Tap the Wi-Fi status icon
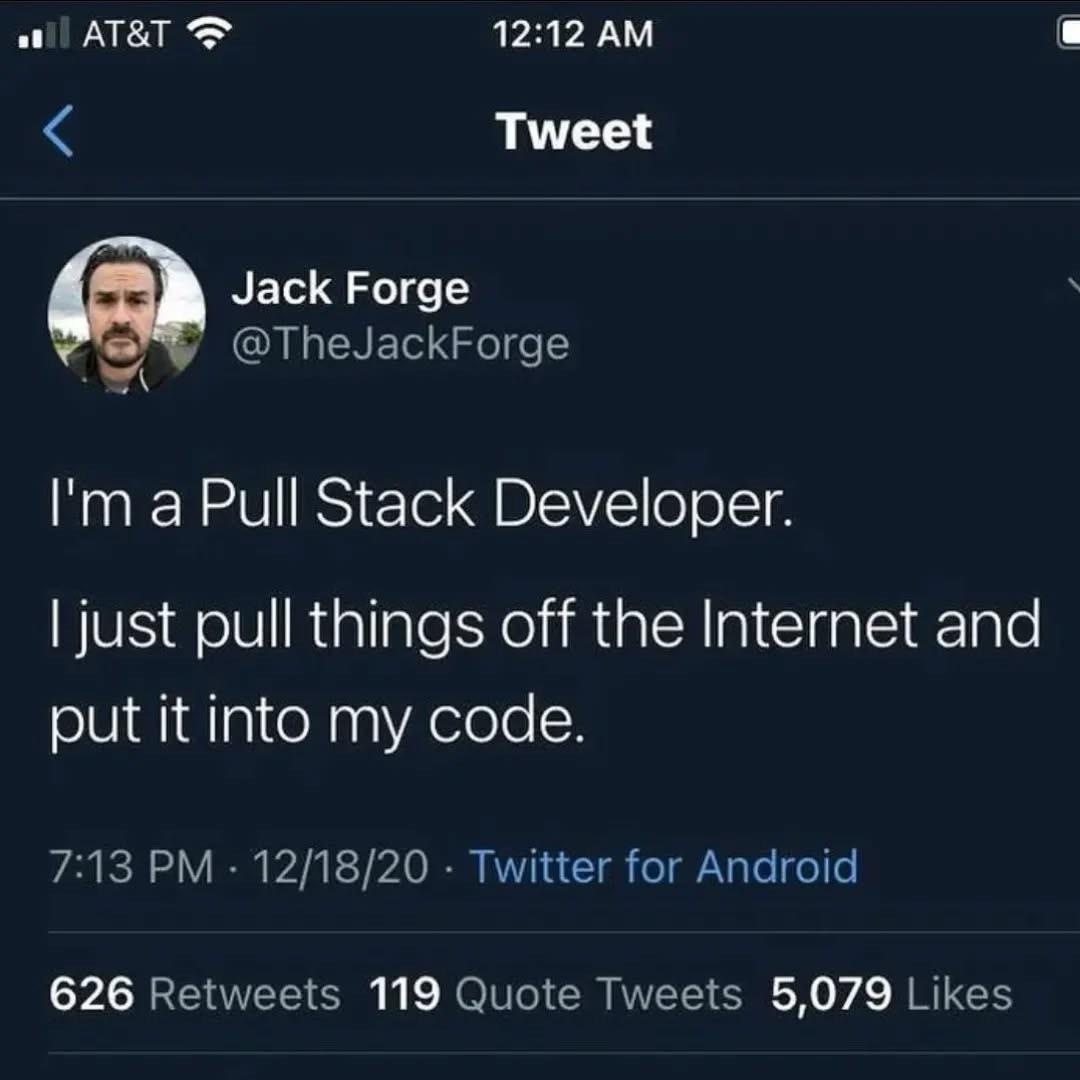The width and height of the screenshot is (1080, 1080). click(x=209, y=33)
